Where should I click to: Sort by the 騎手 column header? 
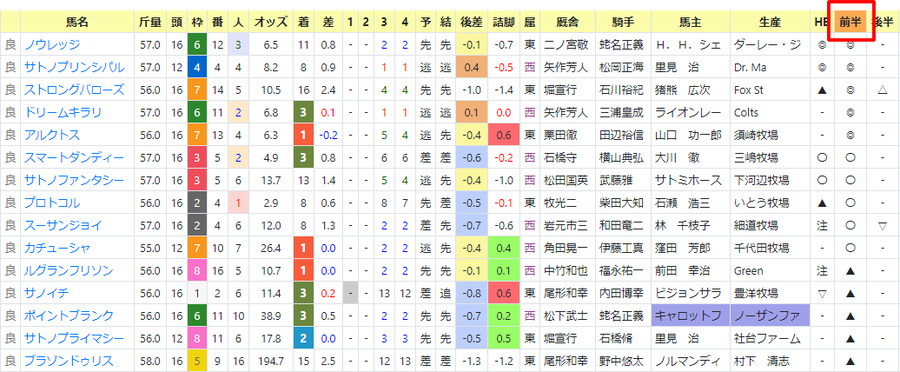[x=623, y=22]
